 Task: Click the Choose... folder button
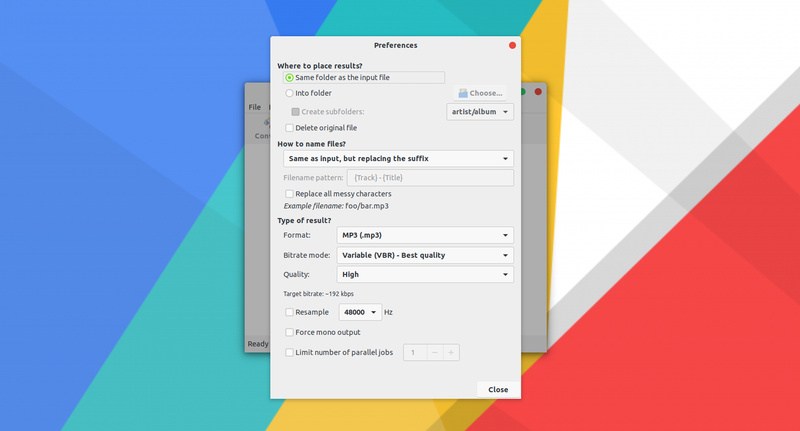pos(480,93)
